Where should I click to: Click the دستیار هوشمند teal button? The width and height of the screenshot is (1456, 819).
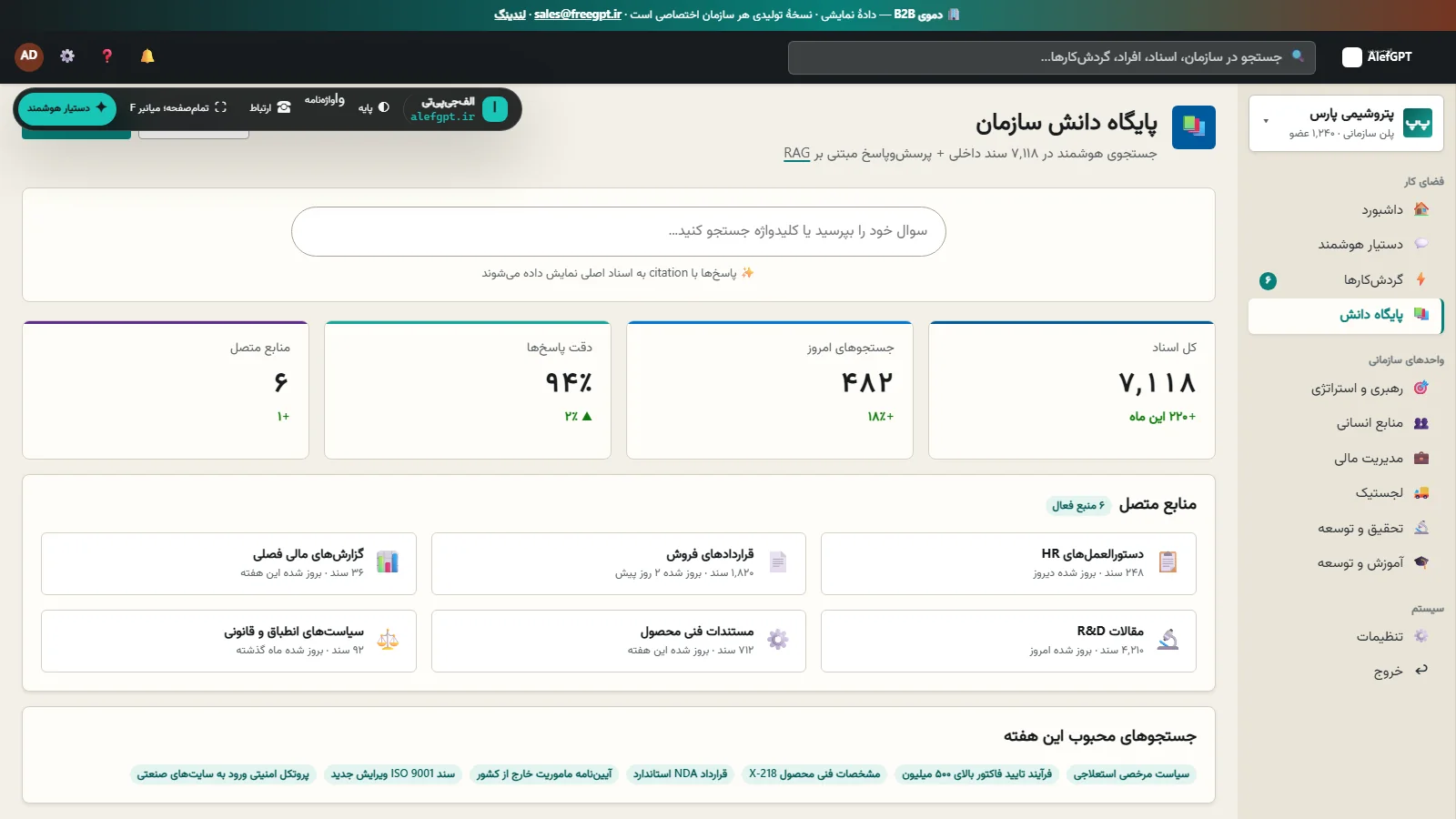point(67,108)
